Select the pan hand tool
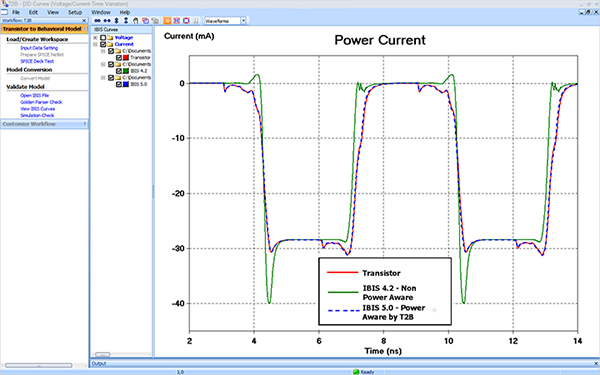 135,21
